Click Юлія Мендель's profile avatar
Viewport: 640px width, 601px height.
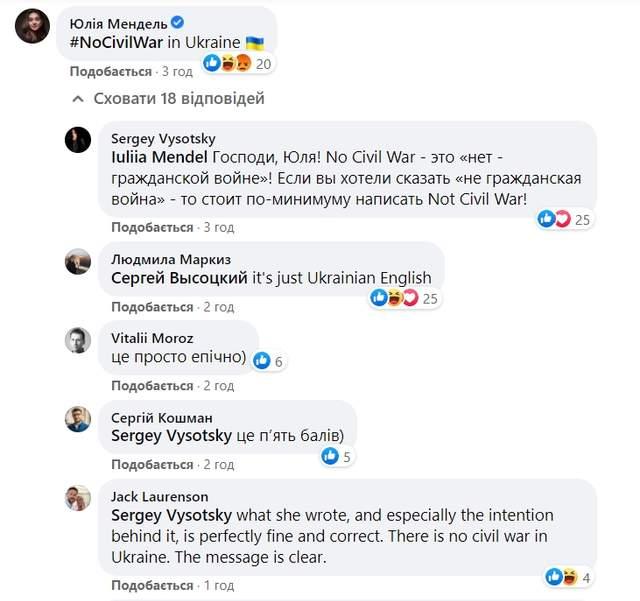(x=33, y=25)
